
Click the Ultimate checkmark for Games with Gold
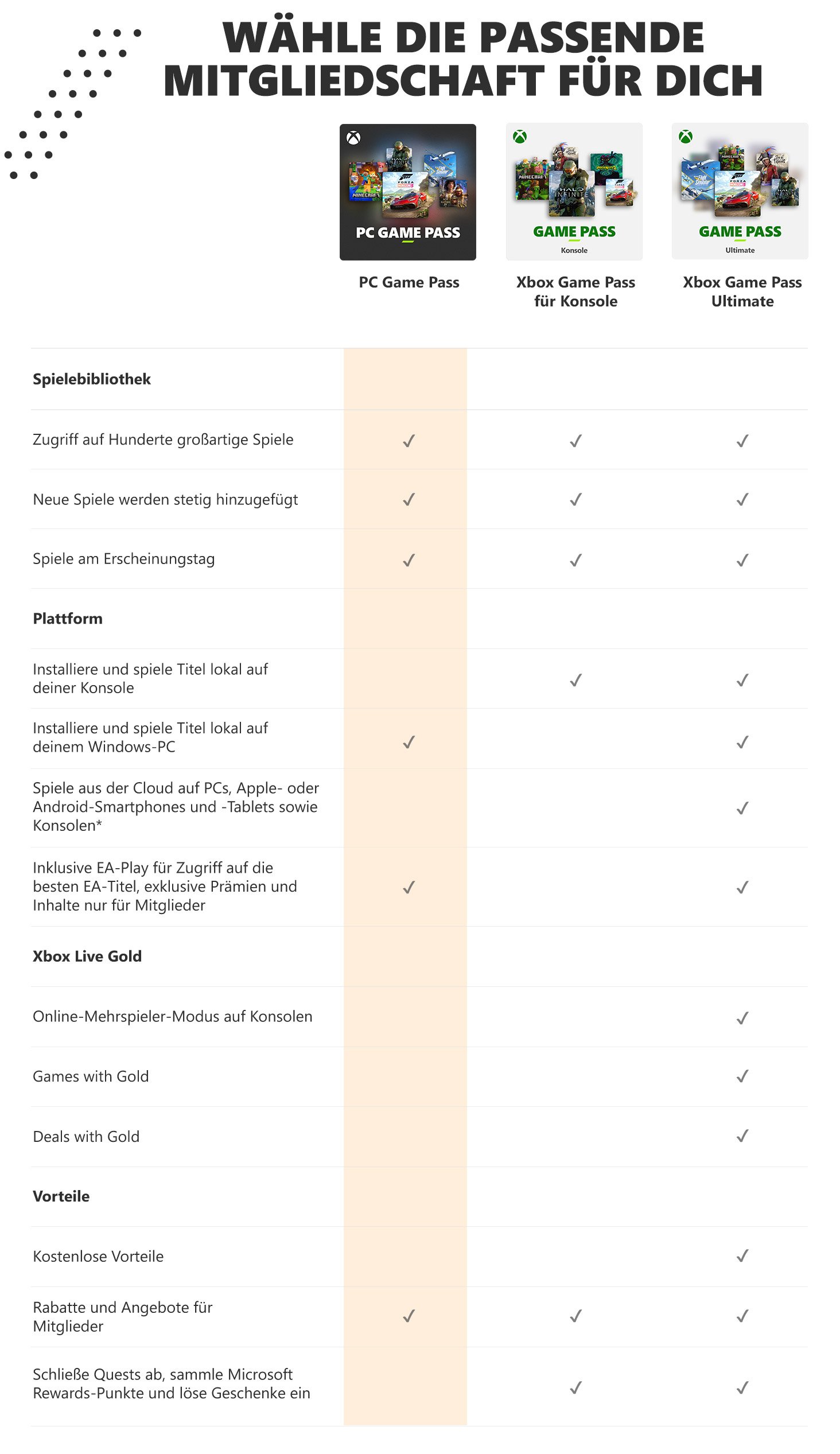pos(742,1076)
